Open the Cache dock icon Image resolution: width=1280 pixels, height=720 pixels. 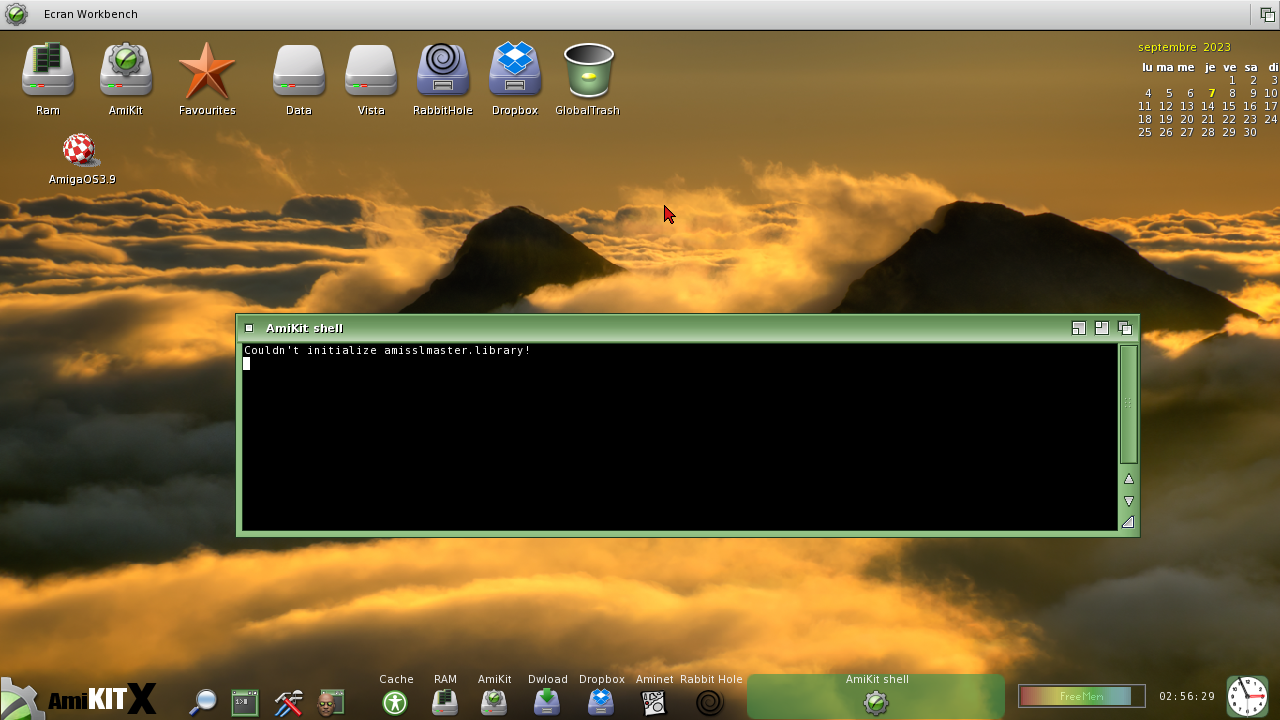tap(395, 702)
